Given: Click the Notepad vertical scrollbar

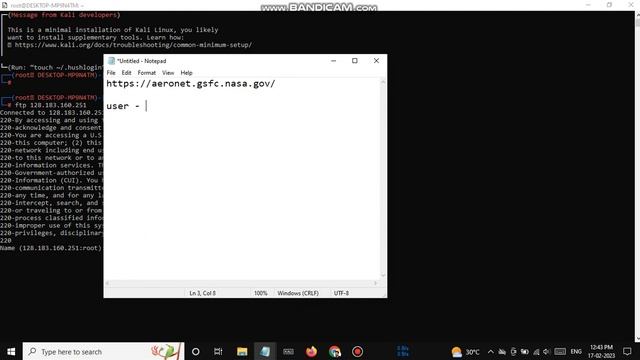Looking at the screenshot, I should tap(383, 179).
